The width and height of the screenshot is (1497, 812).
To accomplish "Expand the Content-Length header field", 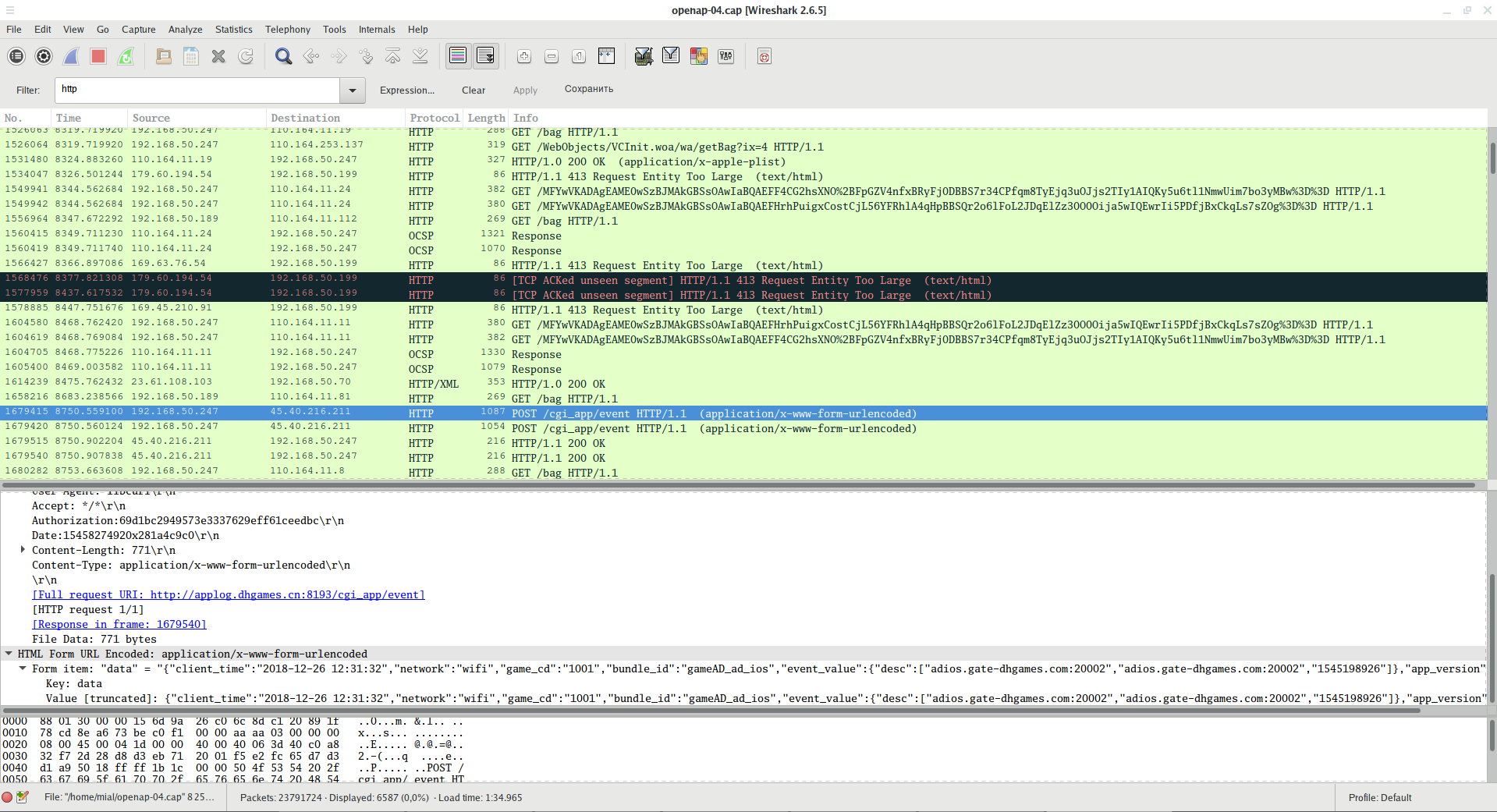I will pos(23,550).
